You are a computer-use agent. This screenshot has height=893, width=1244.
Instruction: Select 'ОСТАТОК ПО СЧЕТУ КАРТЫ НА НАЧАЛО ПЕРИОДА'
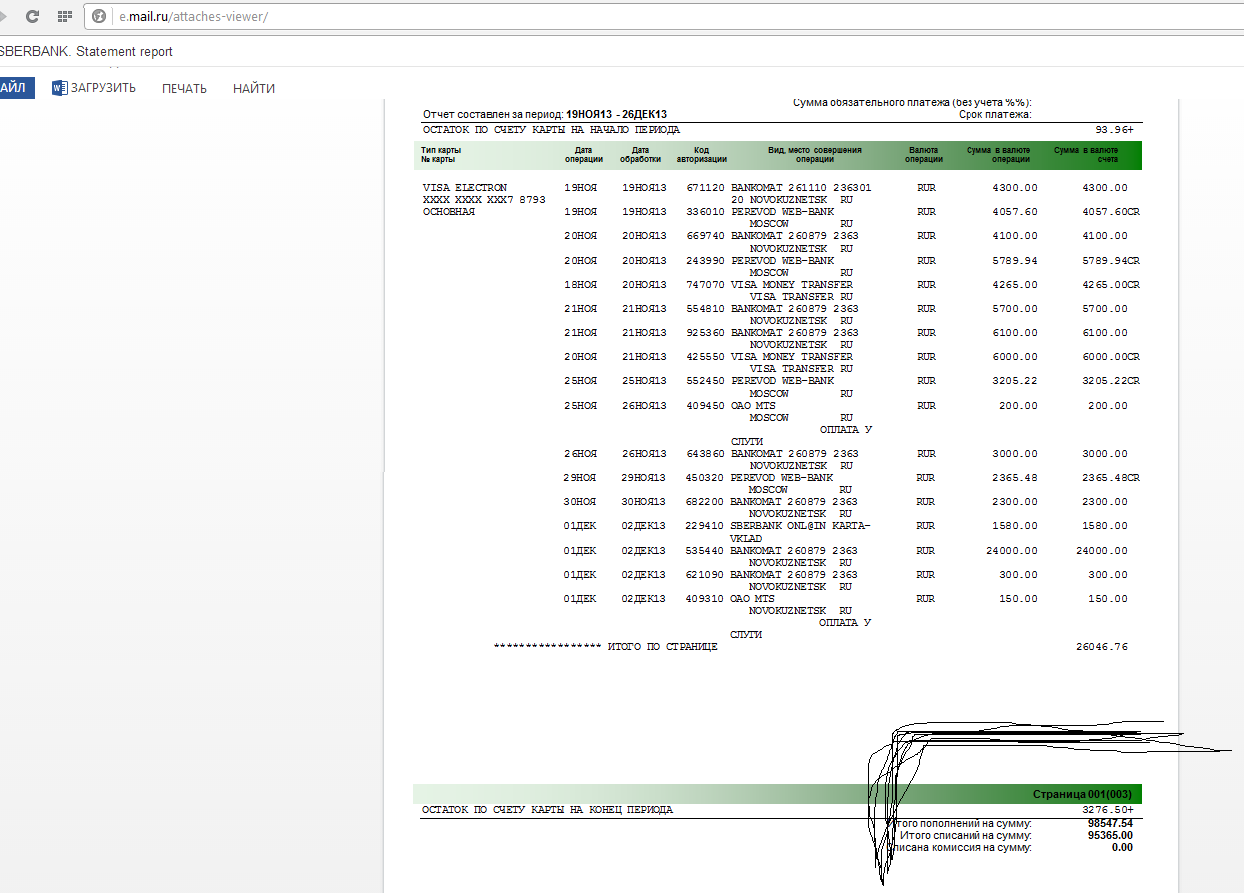551,130
